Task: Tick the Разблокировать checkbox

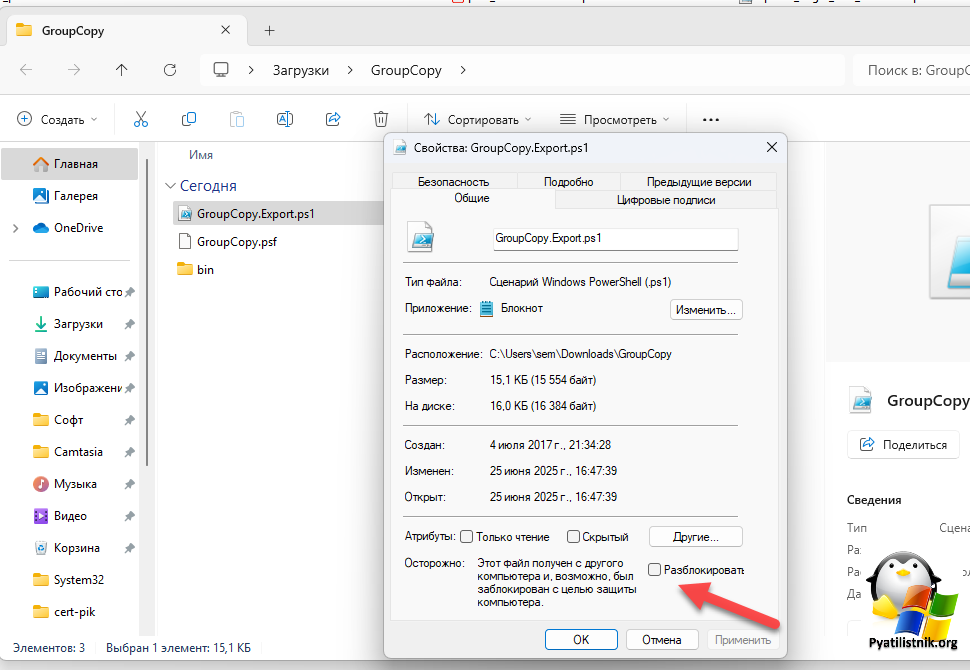Action: [x=655, y=569]
